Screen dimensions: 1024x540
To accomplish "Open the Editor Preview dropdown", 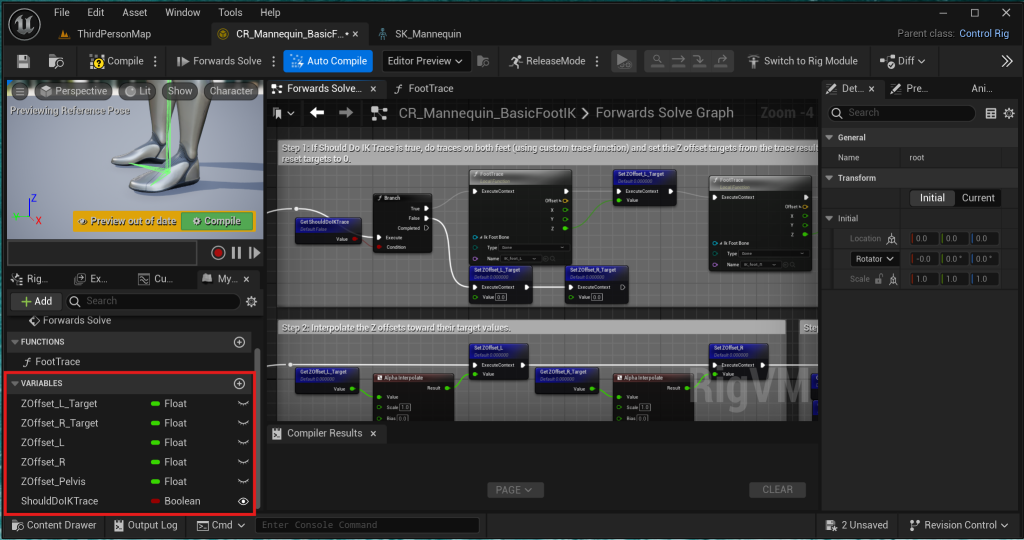I will tap(425, 61).
